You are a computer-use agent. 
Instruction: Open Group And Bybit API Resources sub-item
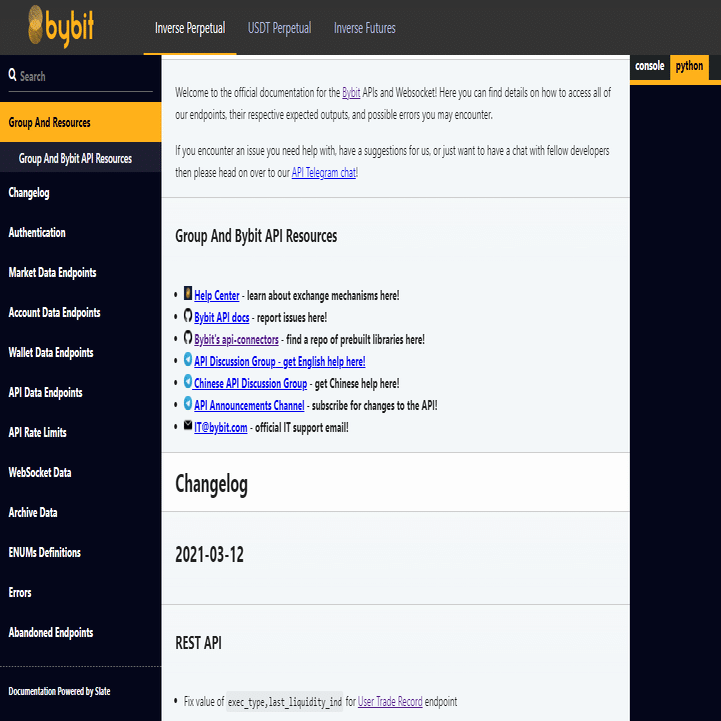pos(80,158)
